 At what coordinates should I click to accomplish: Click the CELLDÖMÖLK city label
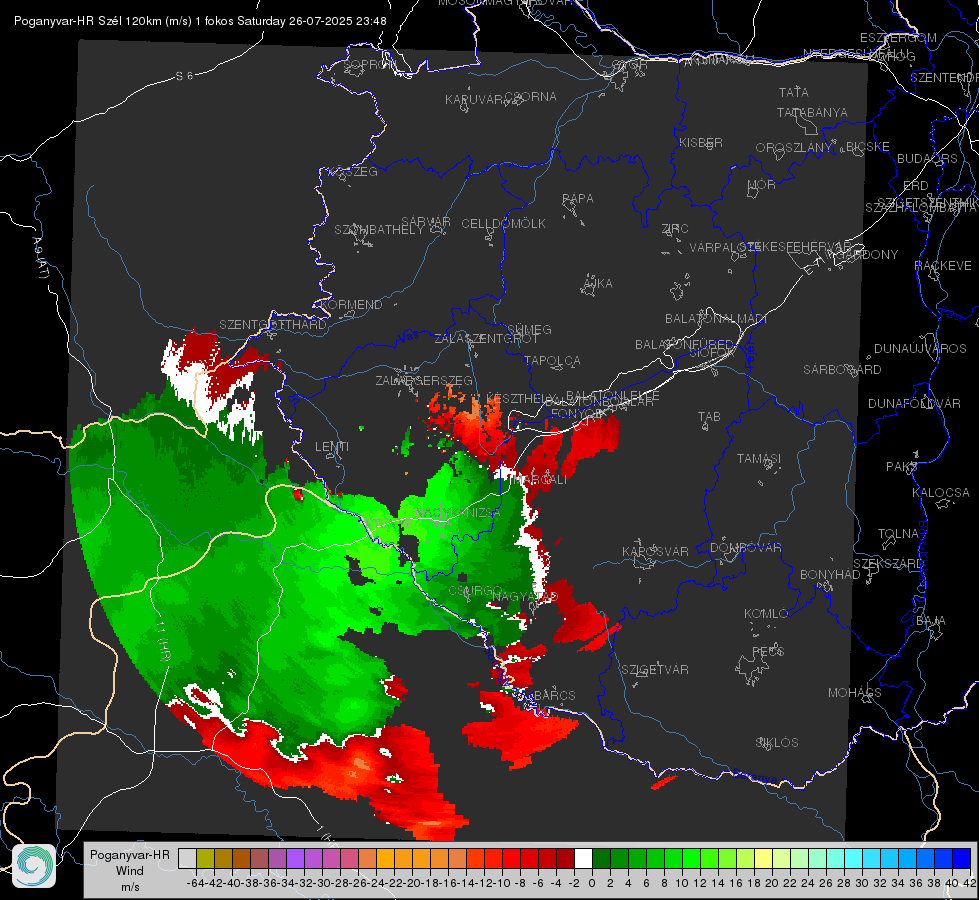tap(504, 224)
